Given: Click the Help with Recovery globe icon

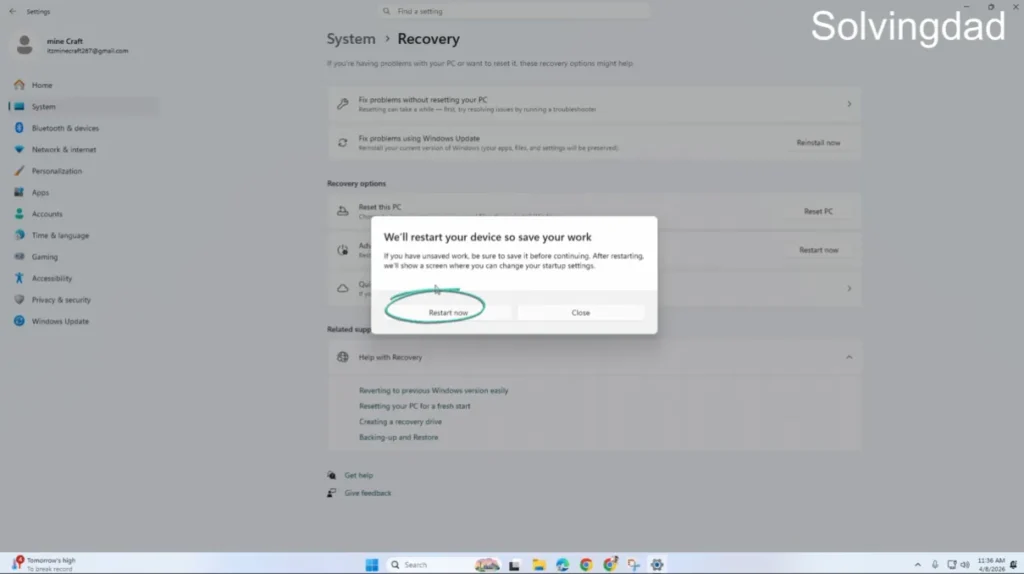Looking at the screenshot, I should [343, 357].
